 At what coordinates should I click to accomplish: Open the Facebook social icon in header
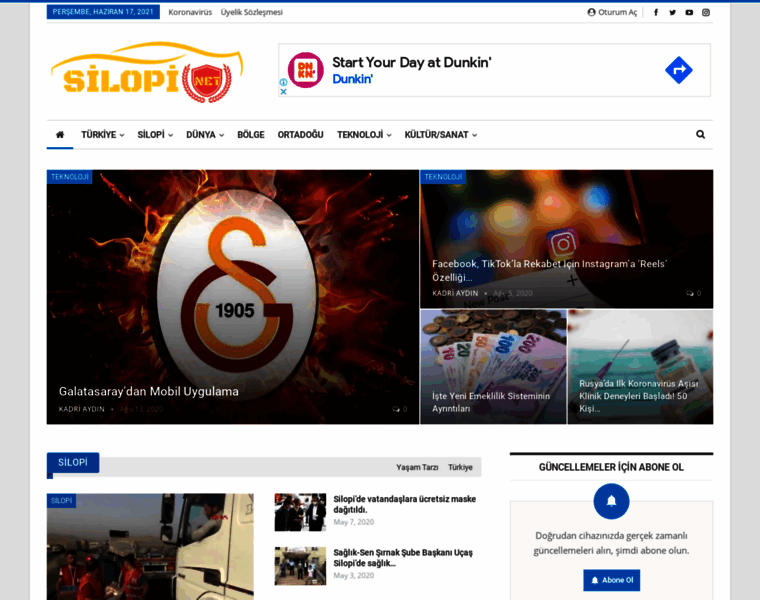click(x=656, y=13)
